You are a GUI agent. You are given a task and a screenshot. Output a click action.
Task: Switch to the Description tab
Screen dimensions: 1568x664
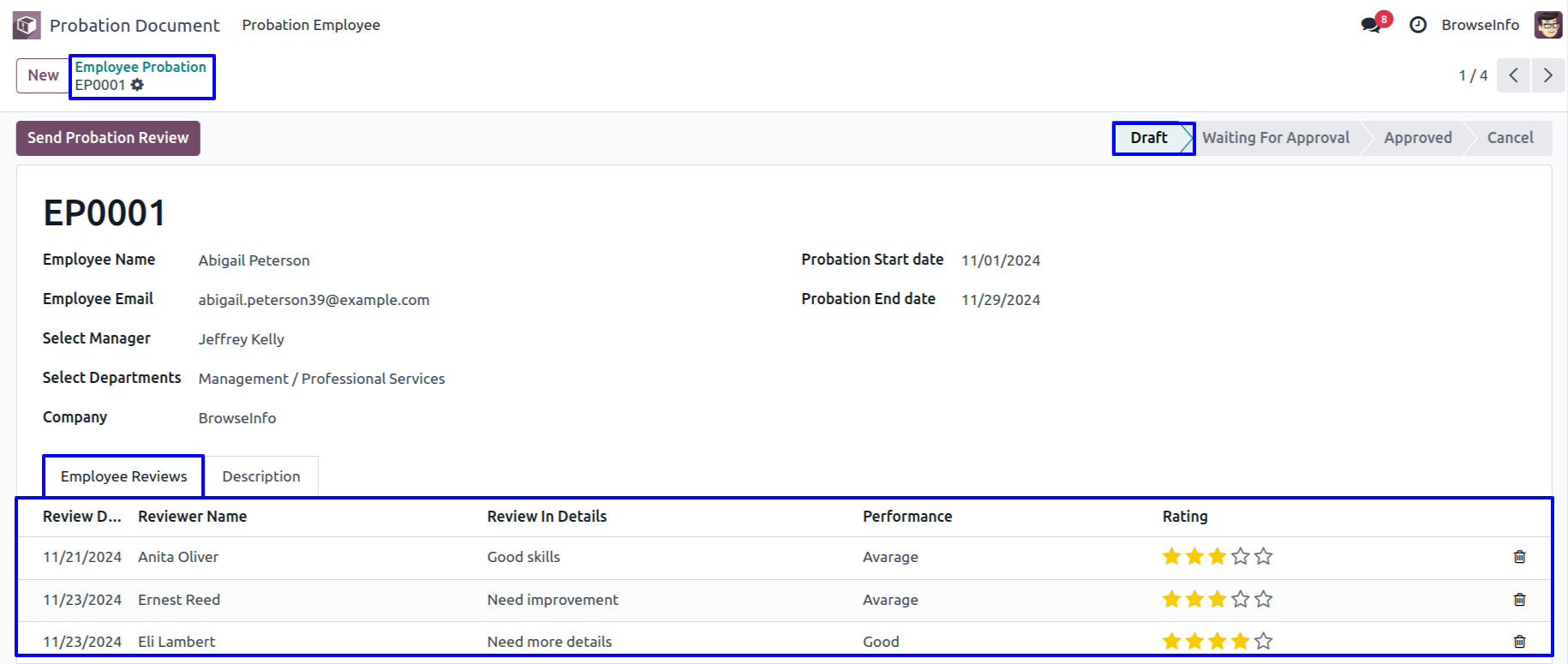tap(261, 476)
